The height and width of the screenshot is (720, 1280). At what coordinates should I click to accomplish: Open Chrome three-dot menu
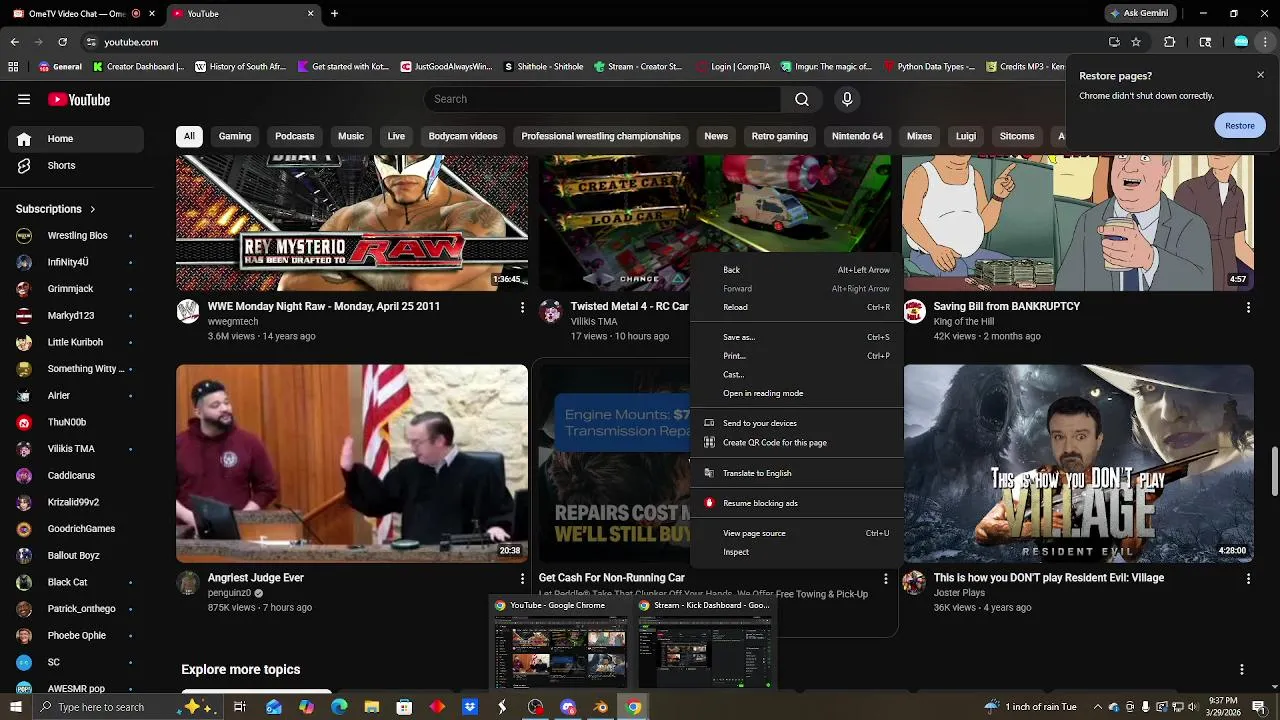[1266, 42]
